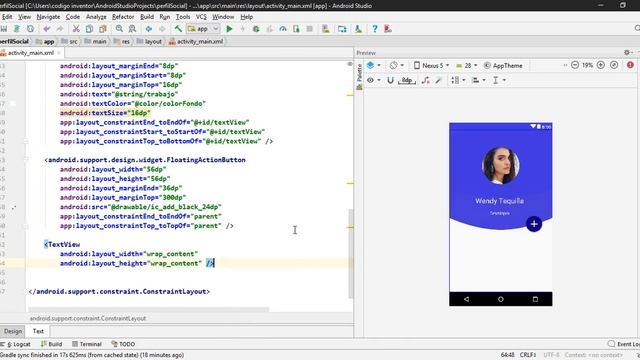Click the Profile app gauge icon
Viewport: 640px width, 360px height.
(283, 29)
